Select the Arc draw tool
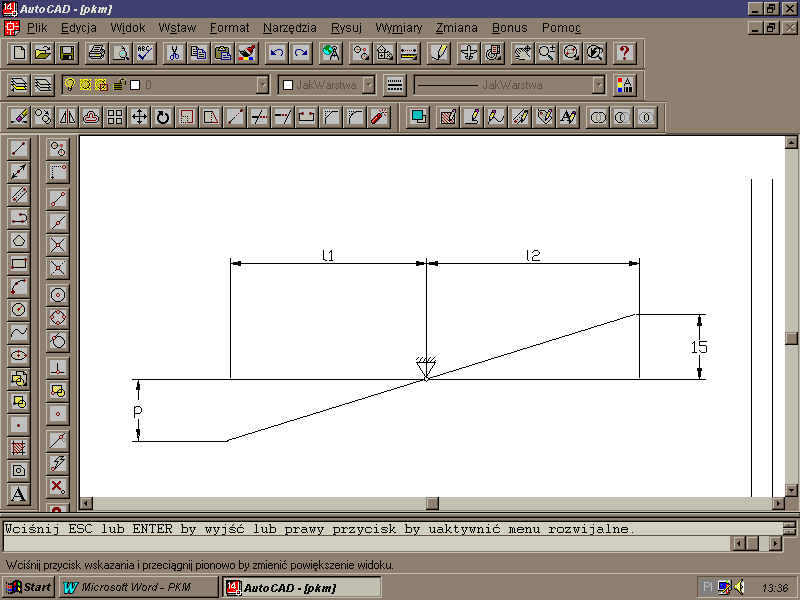800x600 pixels. [x=19, y=287]
